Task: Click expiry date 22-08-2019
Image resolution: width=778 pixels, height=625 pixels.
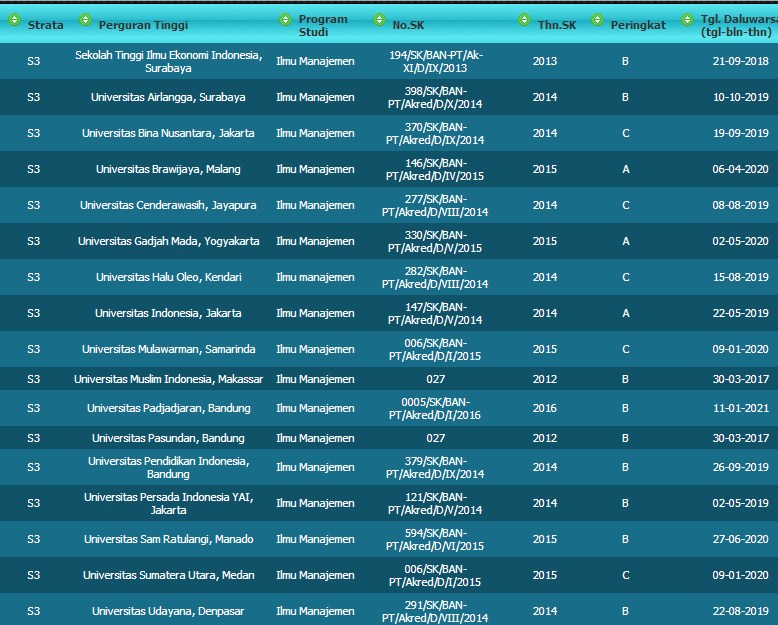Action: pyautogui.click(x=741, y=611)
